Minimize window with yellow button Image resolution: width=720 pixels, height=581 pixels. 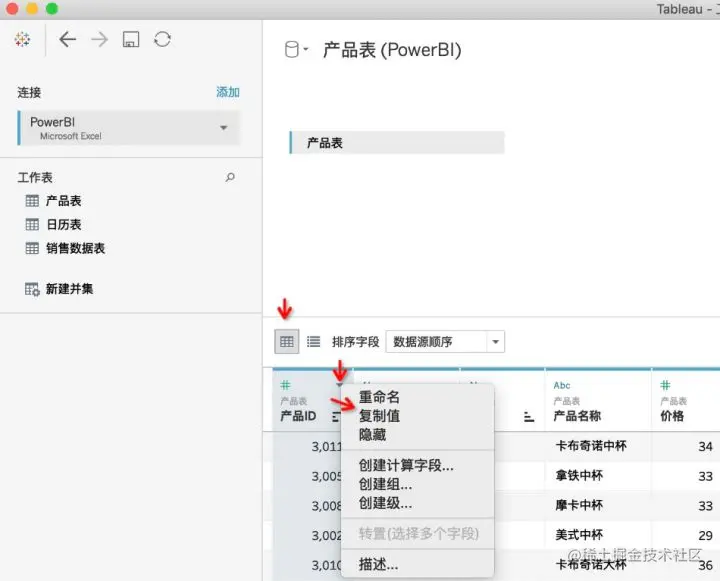coord(32,9)
